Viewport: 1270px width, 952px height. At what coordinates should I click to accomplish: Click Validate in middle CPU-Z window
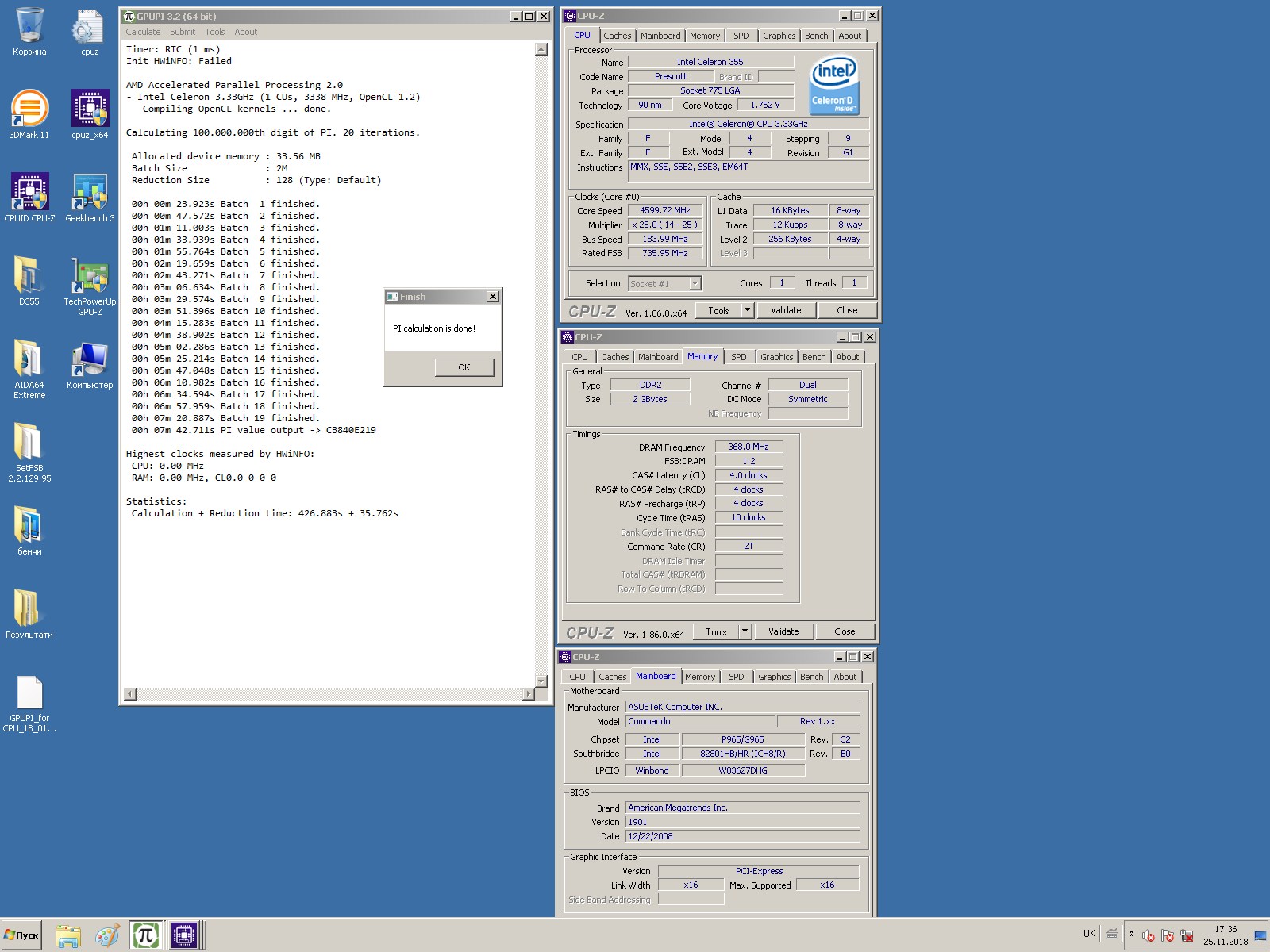coord(783,631)
